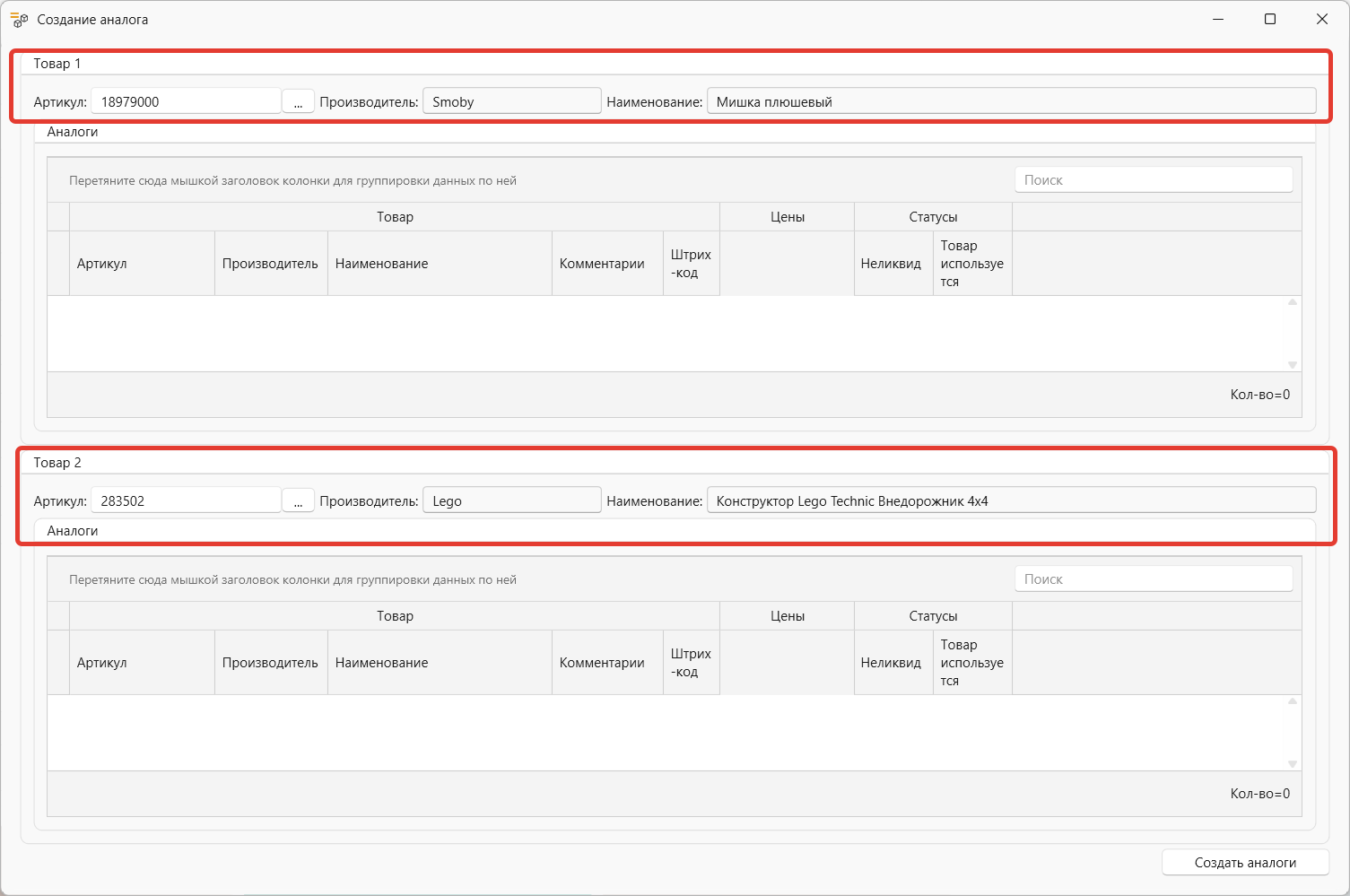Sort by Товар используется column in Товар 1 grid
This screenshot has width=1350, height=896.
pyautogui.click(x=972, y=264)
